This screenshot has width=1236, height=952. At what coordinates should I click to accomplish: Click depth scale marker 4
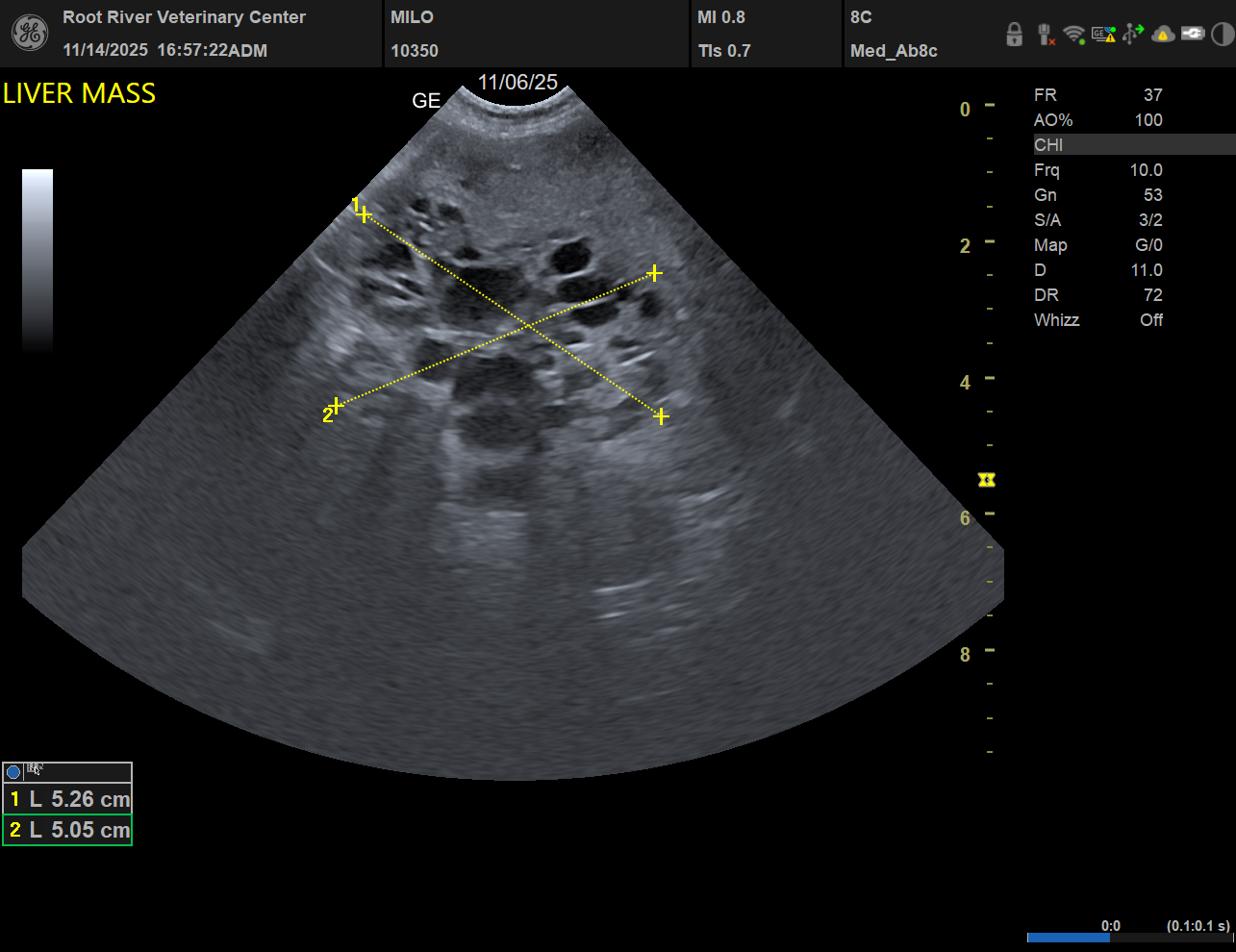965,383
